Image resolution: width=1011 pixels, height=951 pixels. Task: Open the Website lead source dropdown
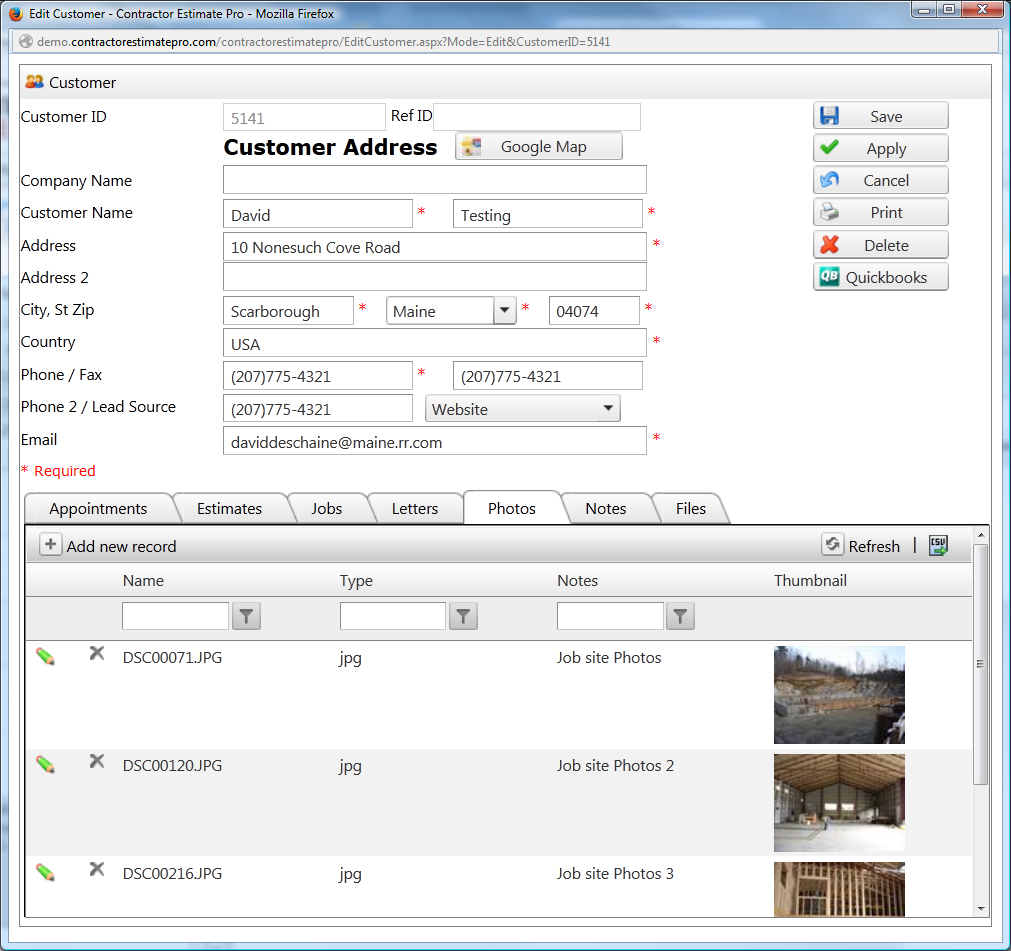pos(608,408)
